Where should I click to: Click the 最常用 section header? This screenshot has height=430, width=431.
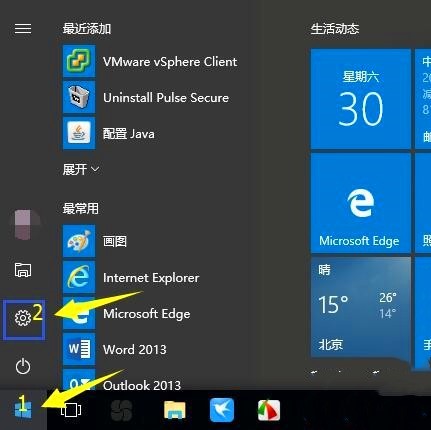click(81, 208)
